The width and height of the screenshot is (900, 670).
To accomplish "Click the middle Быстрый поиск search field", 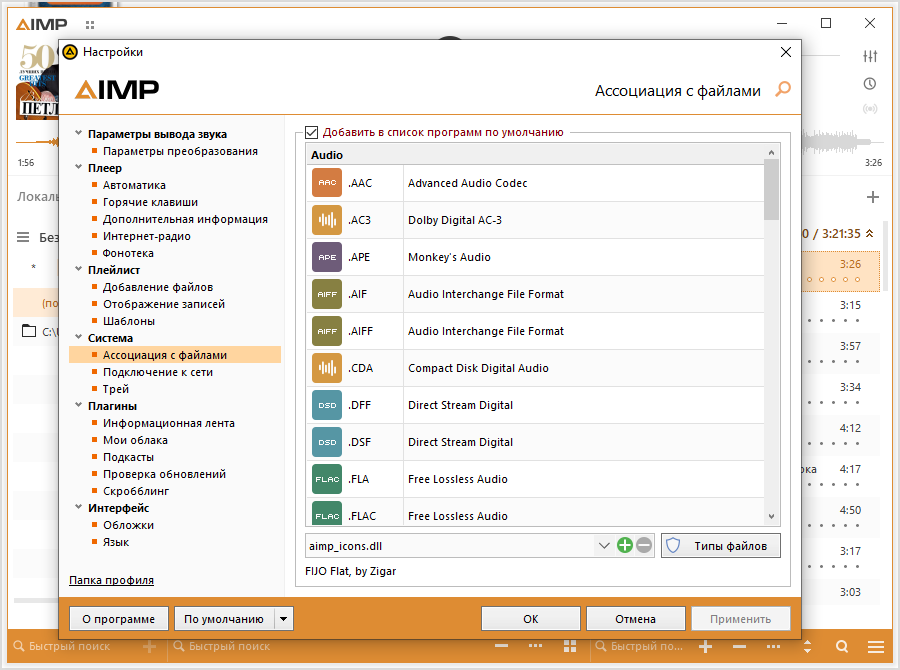I will [229, 646].
